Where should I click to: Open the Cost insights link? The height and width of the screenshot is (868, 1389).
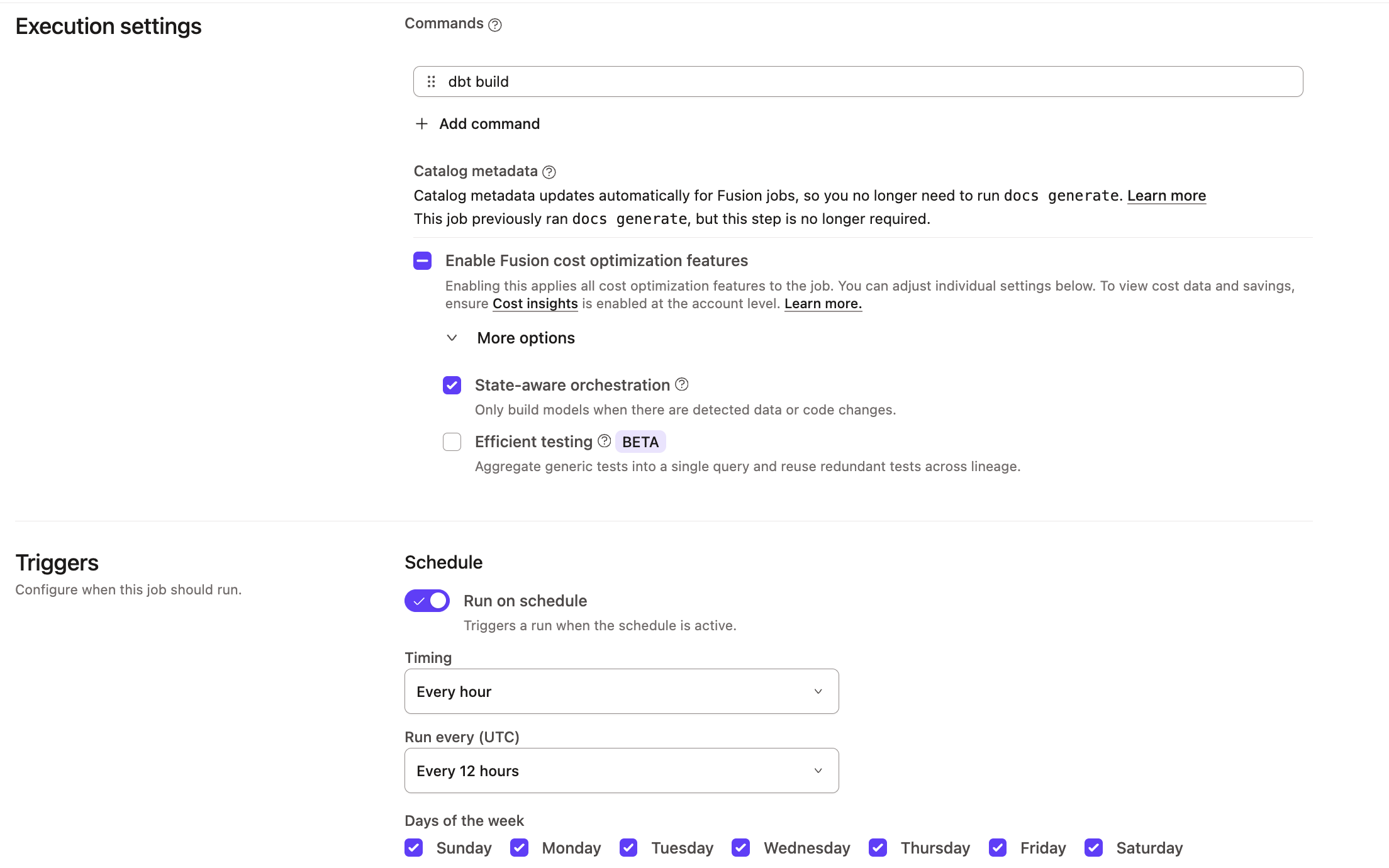pos(535,304)
